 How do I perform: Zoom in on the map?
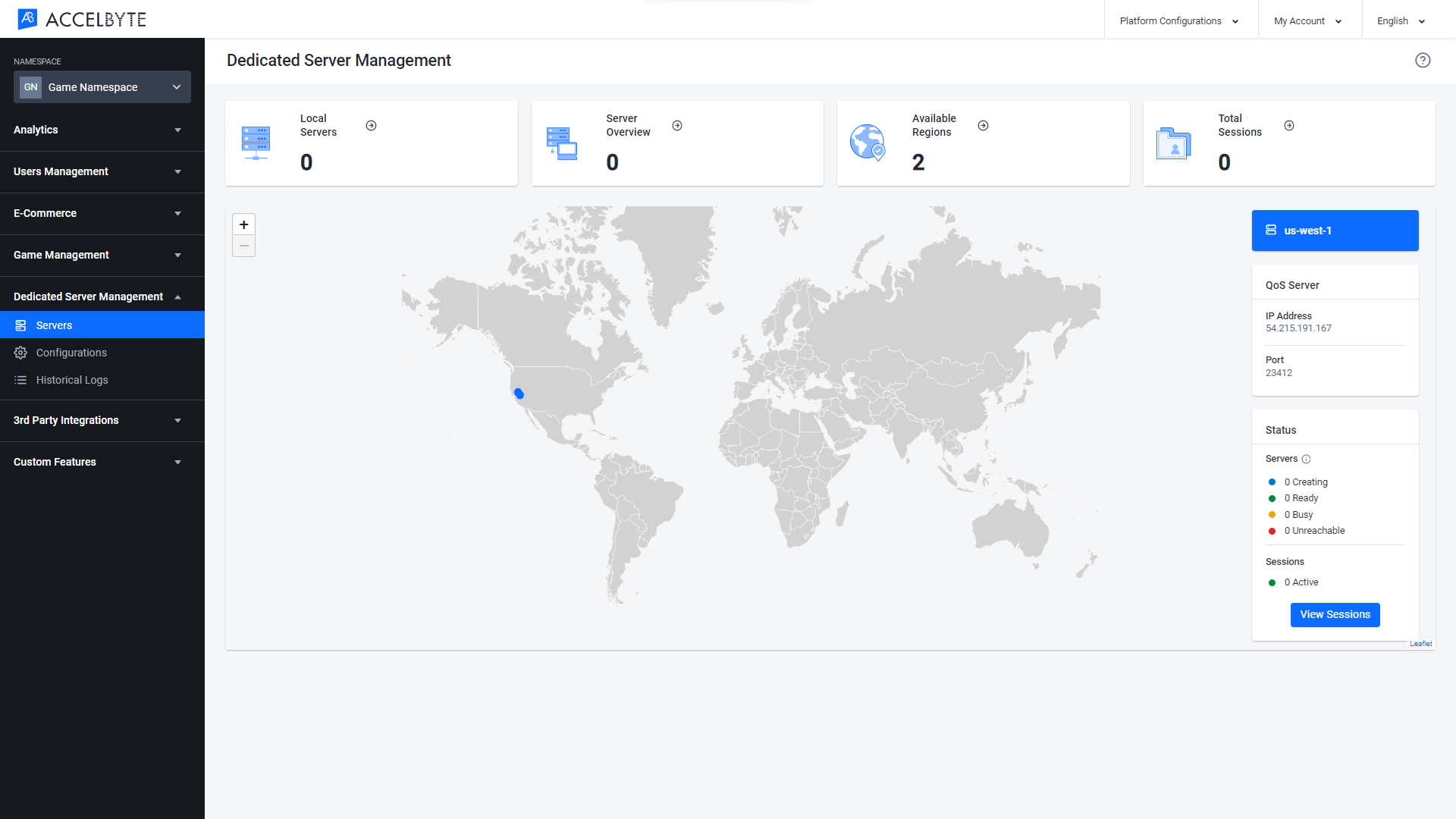[243, 224]
